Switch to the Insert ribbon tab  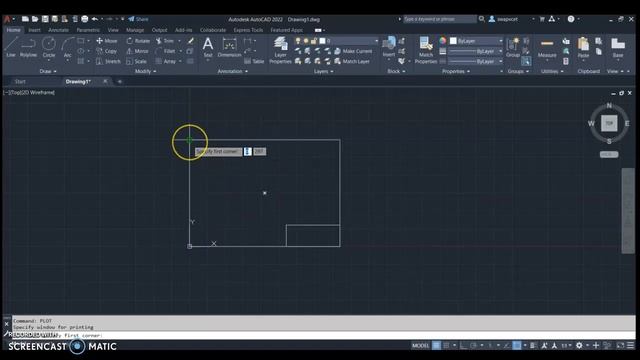(x=34, y=30)
